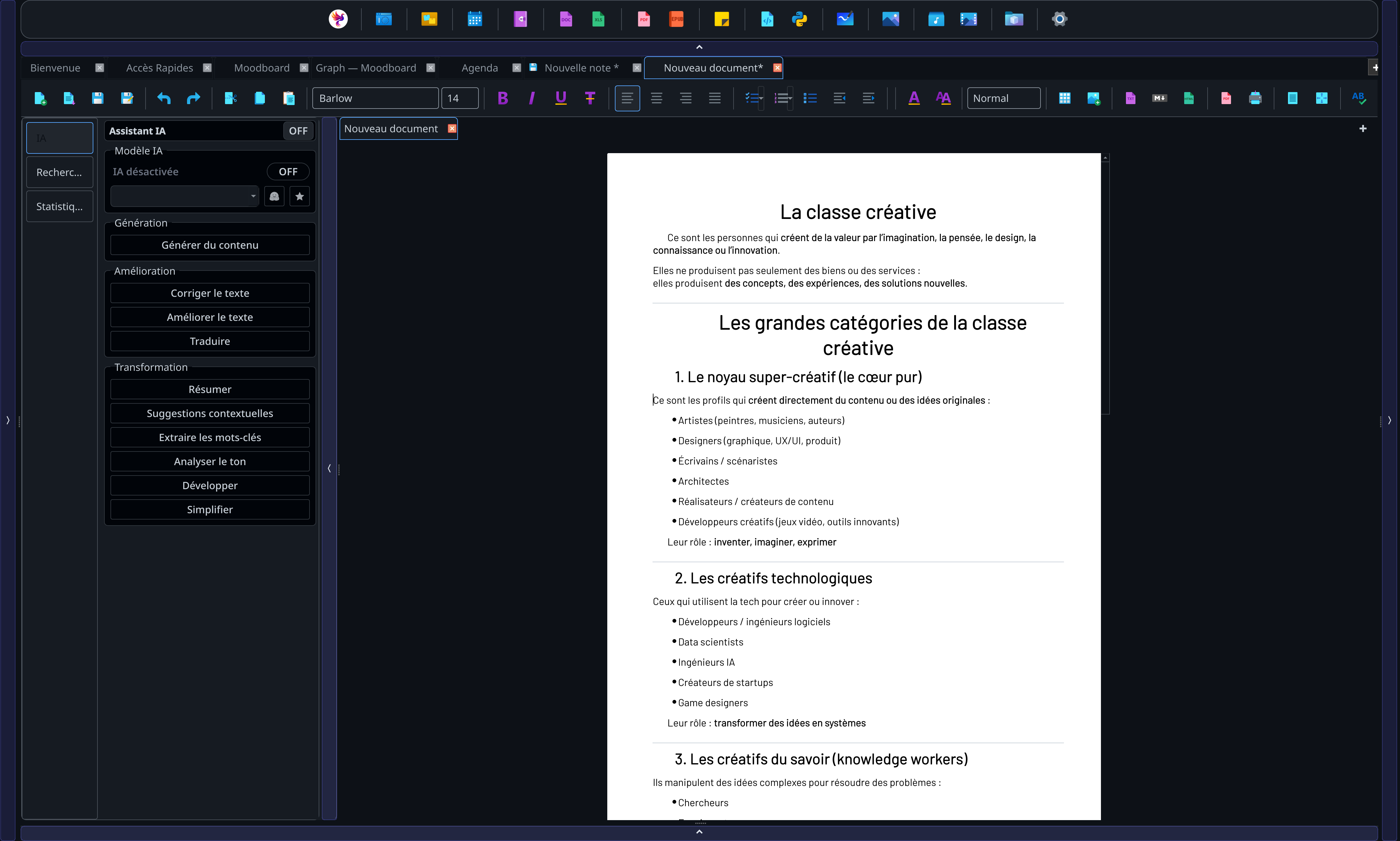Screen dimensions: 1400x841
Task: Export the document as Markdown
Action: tap(1159, 99)
